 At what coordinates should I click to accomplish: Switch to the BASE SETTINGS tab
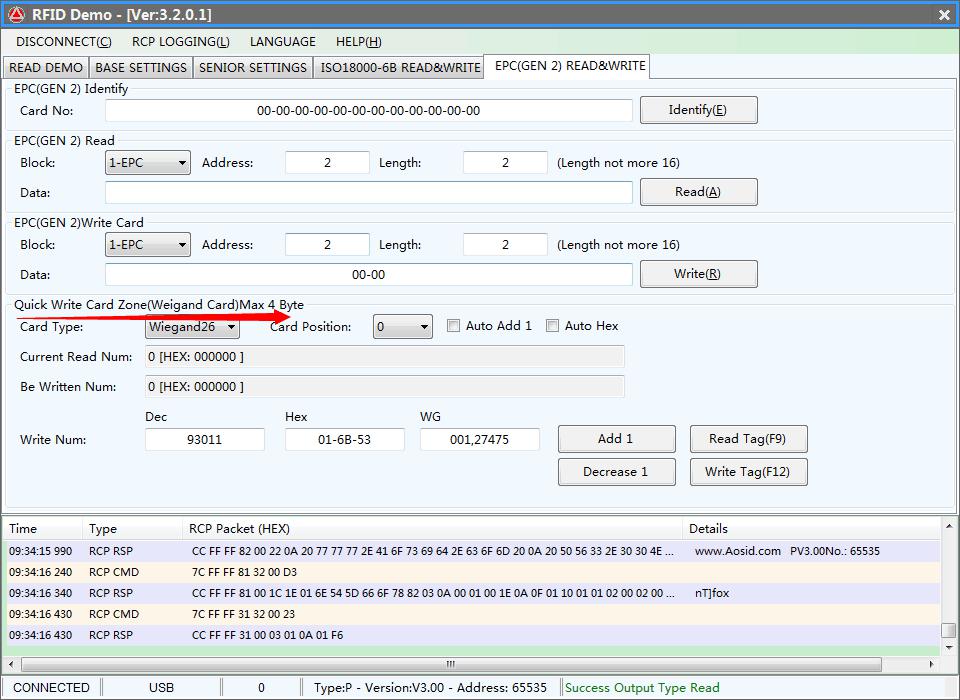(x=141, y=67)
